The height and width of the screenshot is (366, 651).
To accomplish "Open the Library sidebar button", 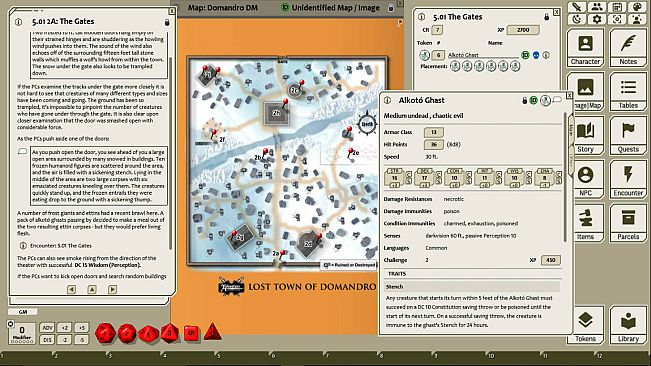I will [628, 325].
